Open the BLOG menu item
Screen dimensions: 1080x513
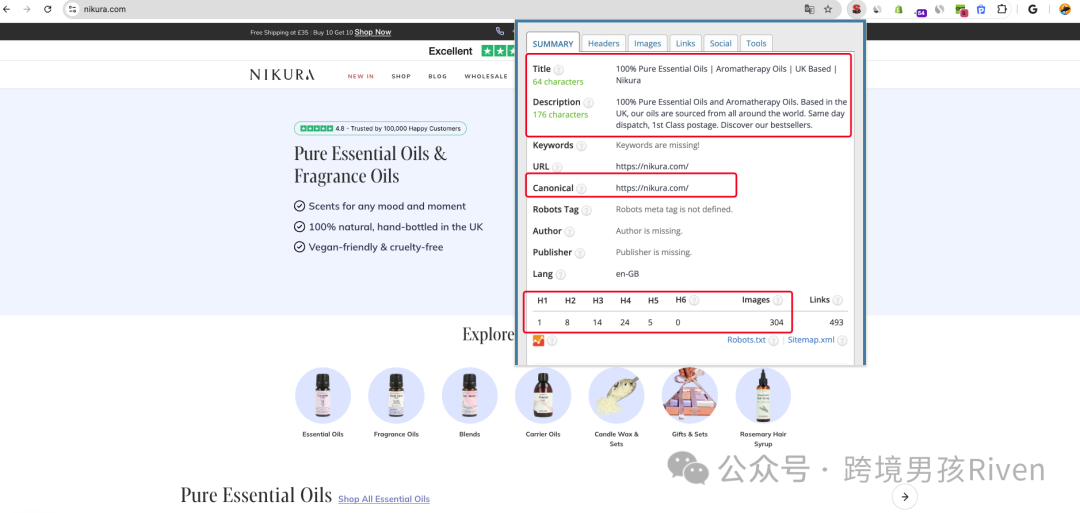pos(437,76)
